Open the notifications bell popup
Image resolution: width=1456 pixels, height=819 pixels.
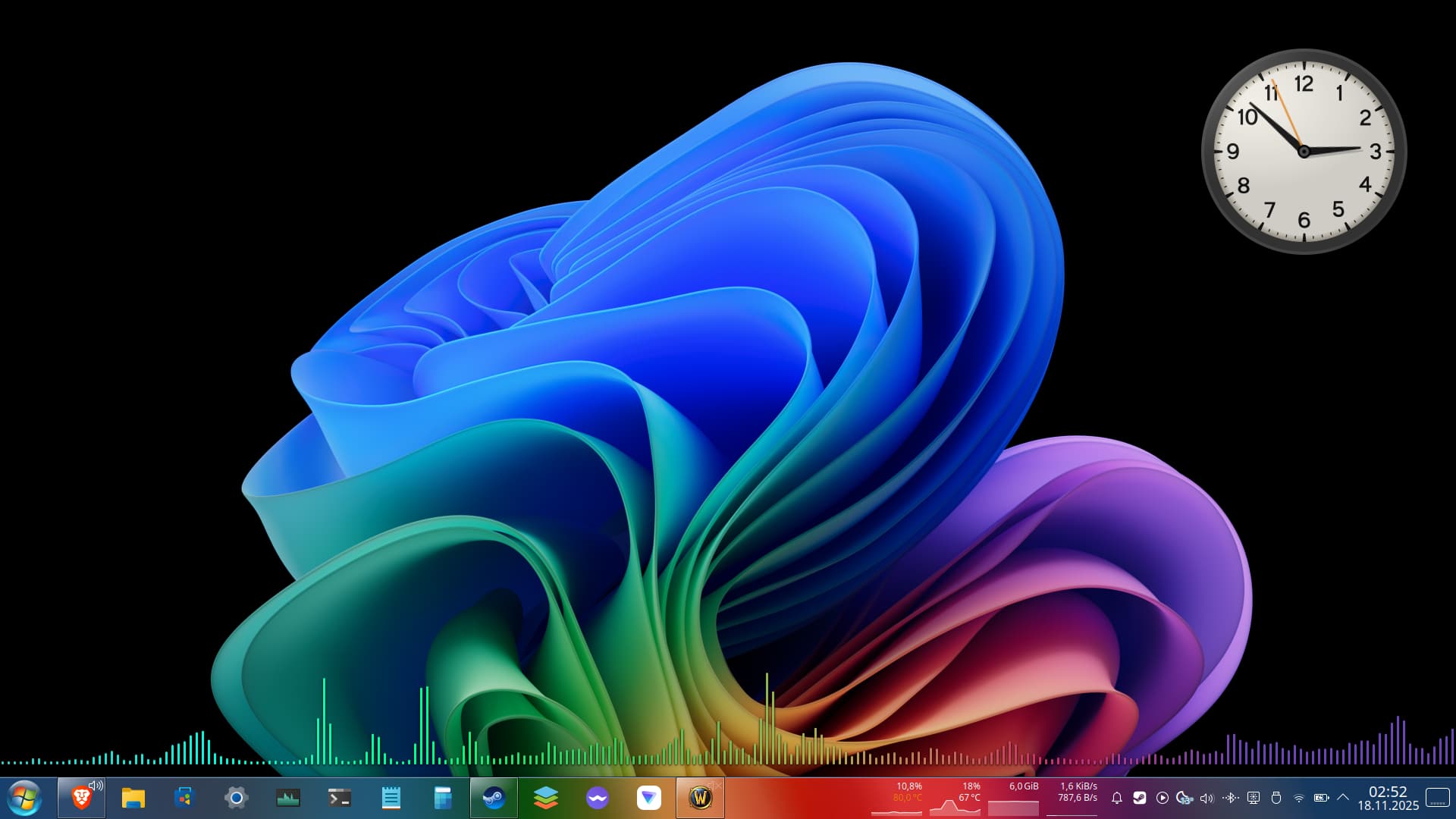[1116, 798]
